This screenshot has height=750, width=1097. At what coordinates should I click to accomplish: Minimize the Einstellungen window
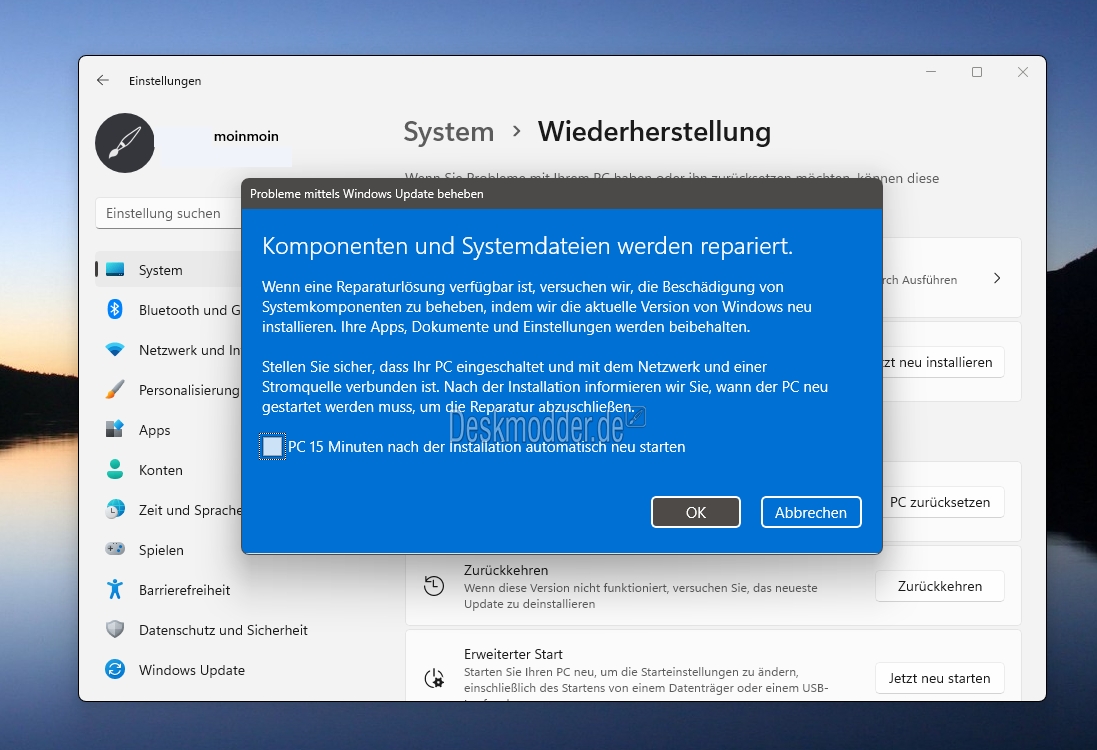coord(931,72)
